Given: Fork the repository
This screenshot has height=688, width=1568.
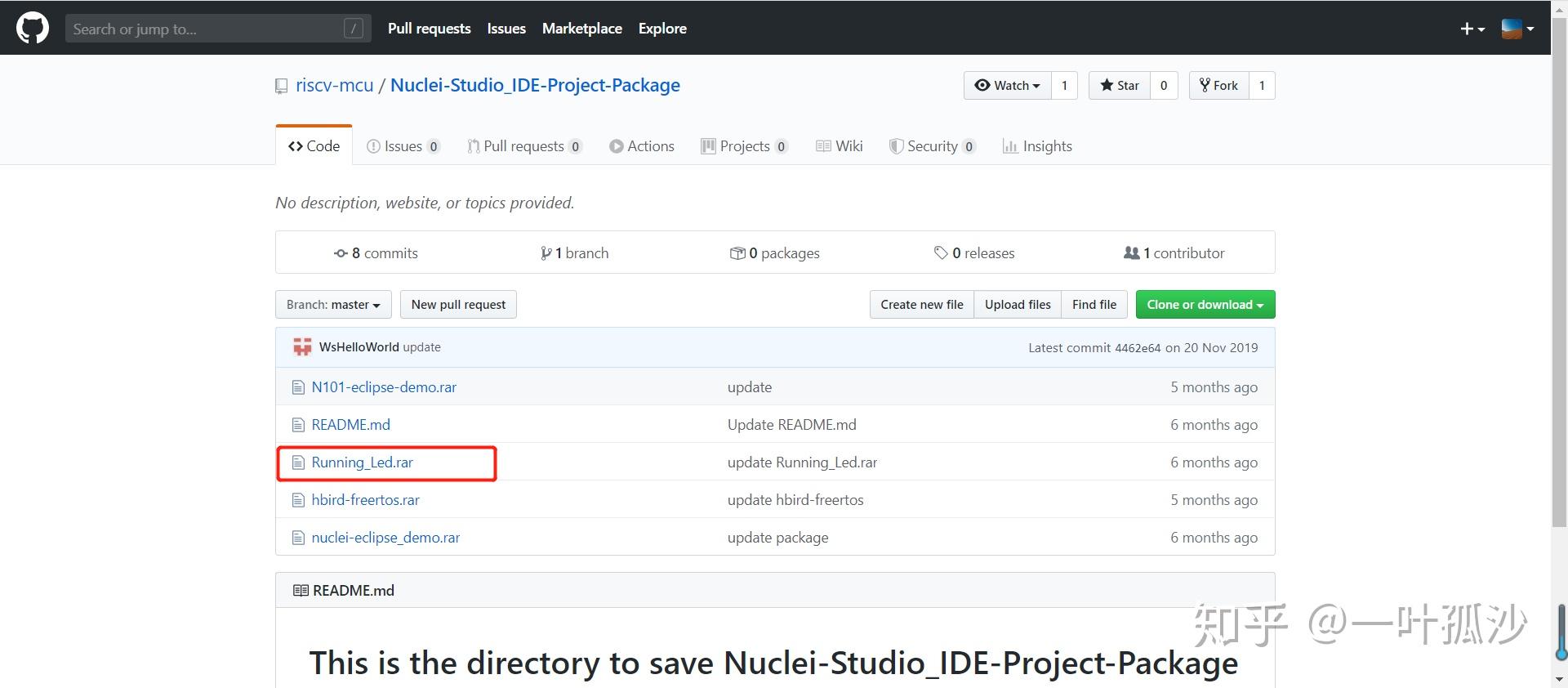Looking at the screenshot, I should point(1218,86).
